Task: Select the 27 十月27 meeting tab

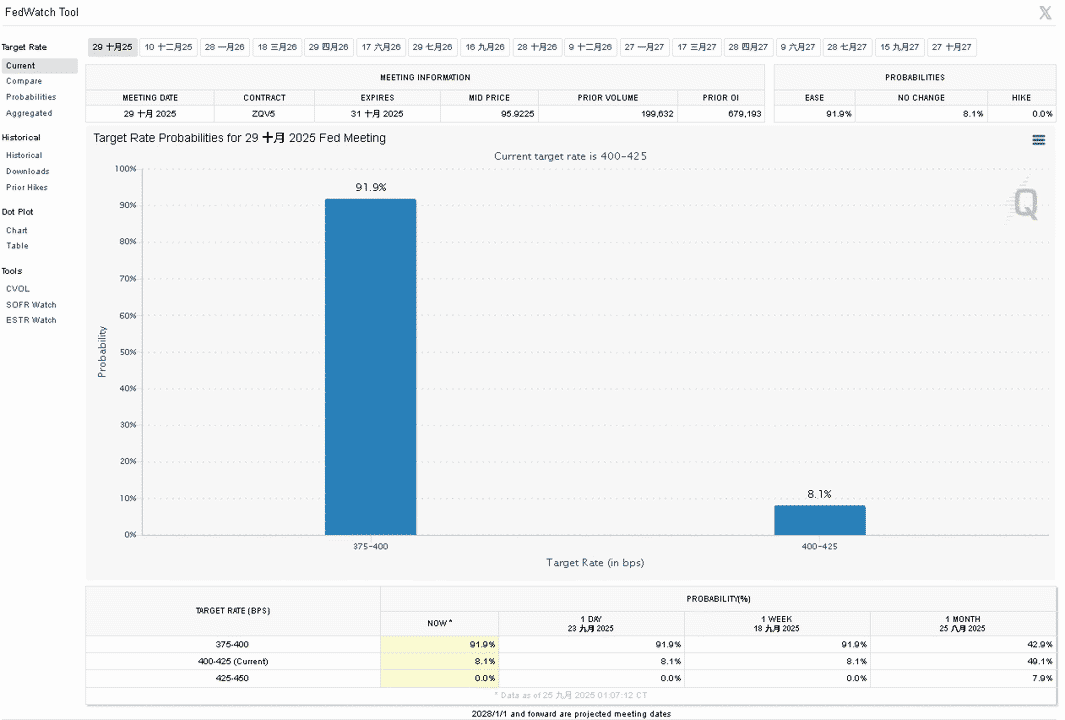Action: [952, 47]
